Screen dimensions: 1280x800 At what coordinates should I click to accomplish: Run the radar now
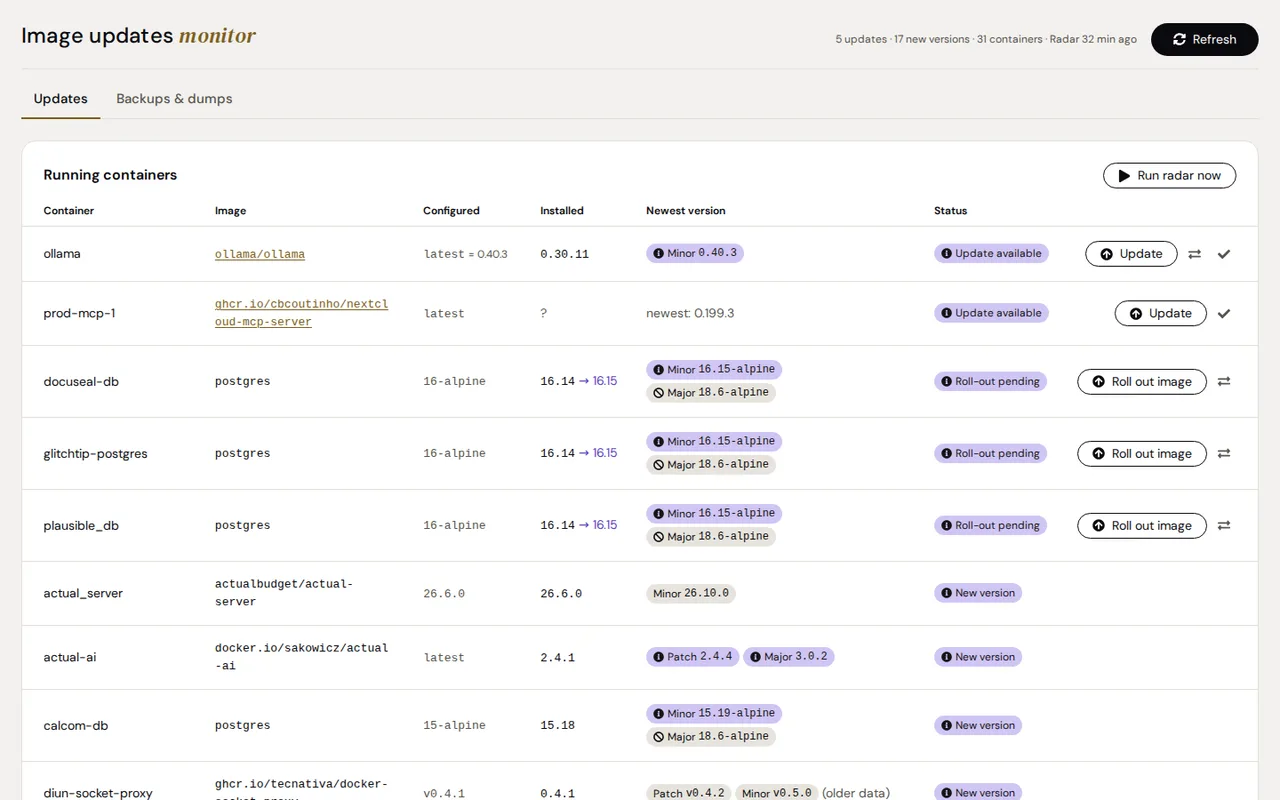coord(1169,175)
